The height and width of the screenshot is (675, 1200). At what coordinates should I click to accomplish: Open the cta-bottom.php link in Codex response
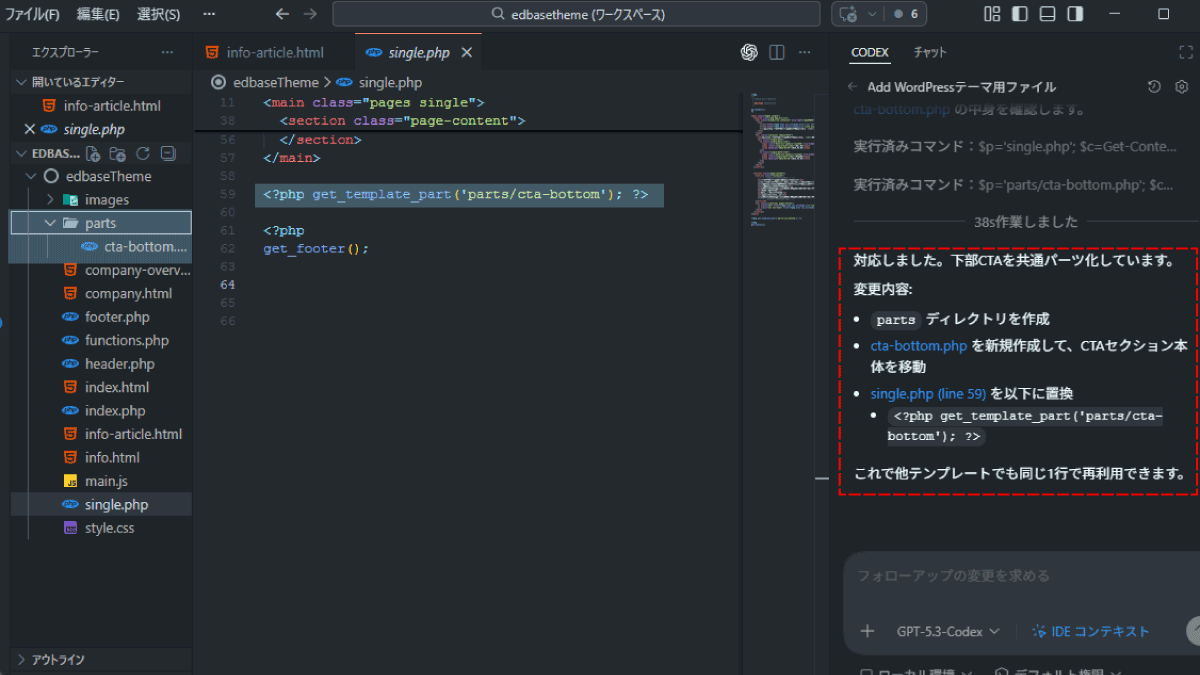[918, 346]
